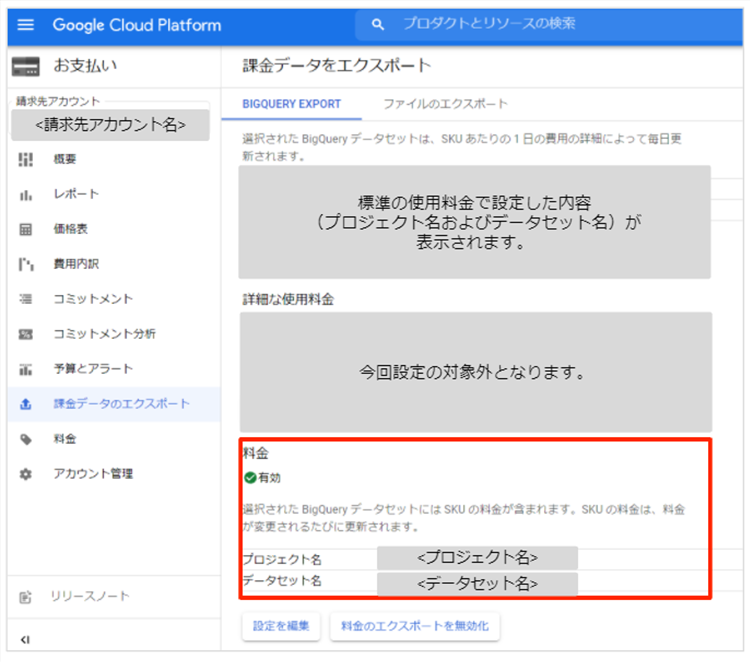Screen dimensions: 750x662
Task: Click the 予算とアラート icon
Action: click(x=25, y=369)
